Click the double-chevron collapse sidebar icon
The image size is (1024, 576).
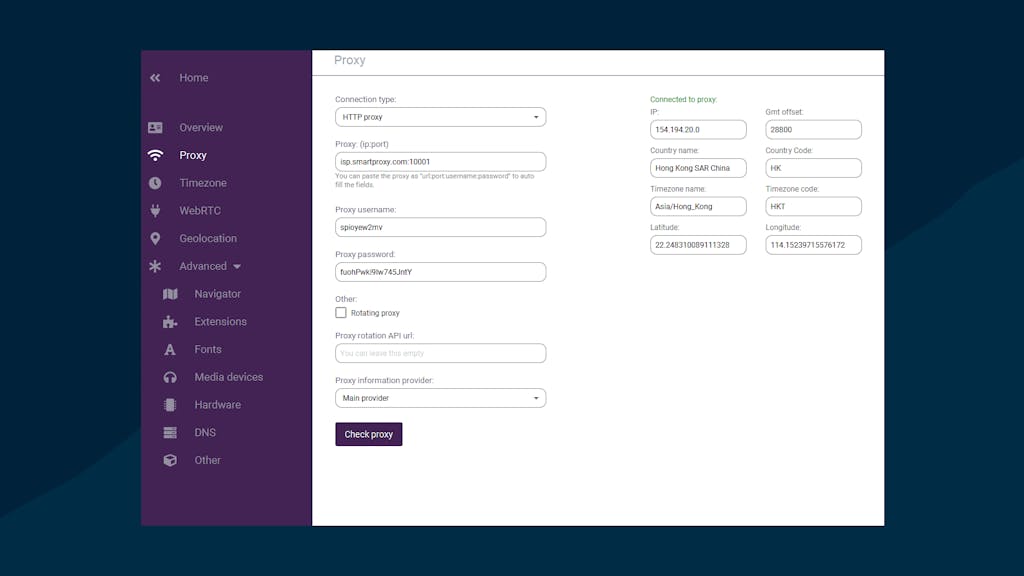155,78
